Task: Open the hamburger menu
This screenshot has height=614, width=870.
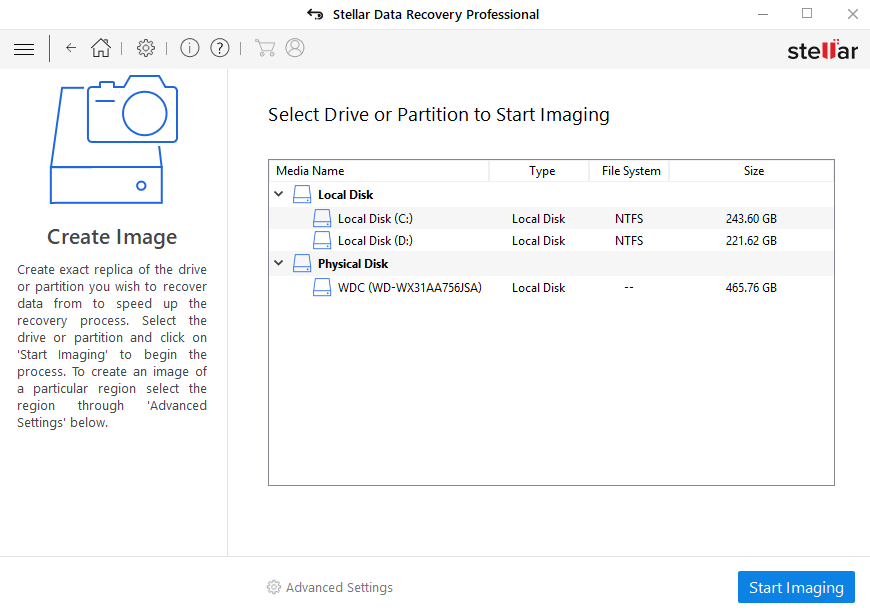Action: coord(24,49)
